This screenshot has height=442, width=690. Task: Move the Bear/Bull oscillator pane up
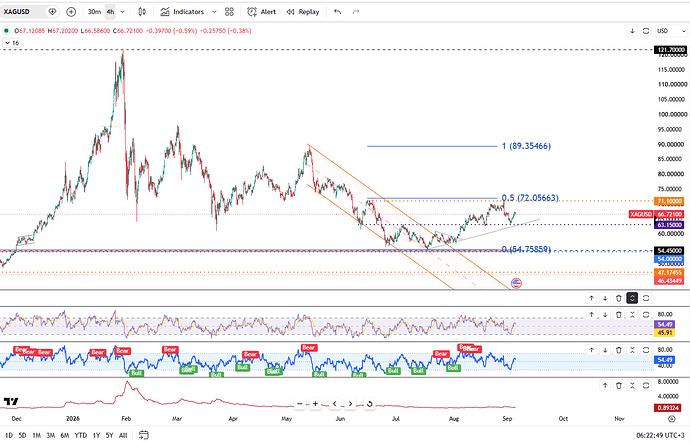591,350
